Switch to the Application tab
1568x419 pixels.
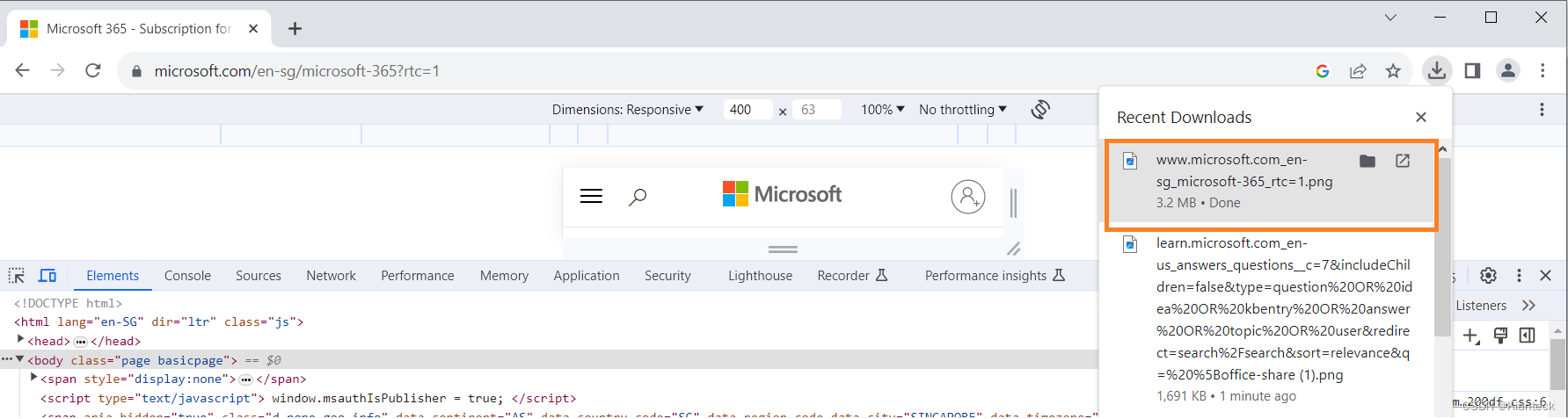pos(587,276)
